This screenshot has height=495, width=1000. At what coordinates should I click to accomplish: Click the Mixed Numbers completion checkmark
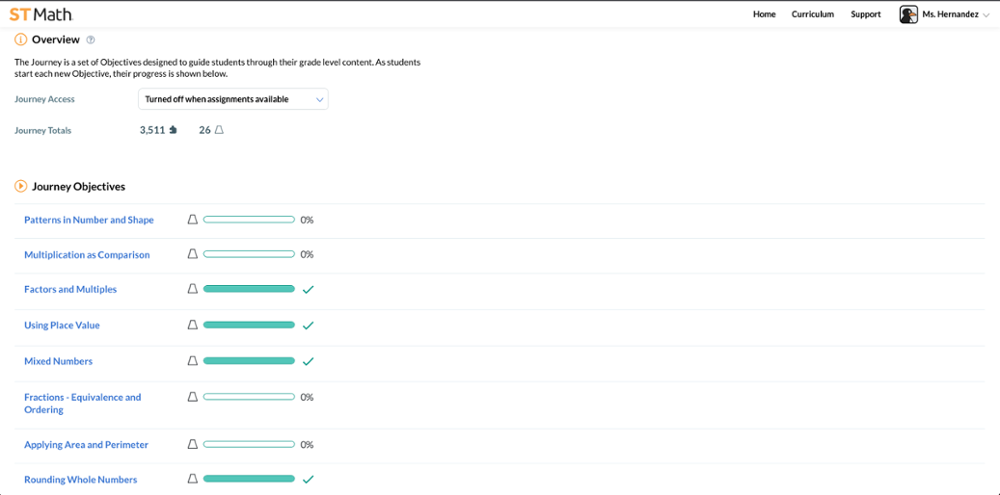pos(308,361)
